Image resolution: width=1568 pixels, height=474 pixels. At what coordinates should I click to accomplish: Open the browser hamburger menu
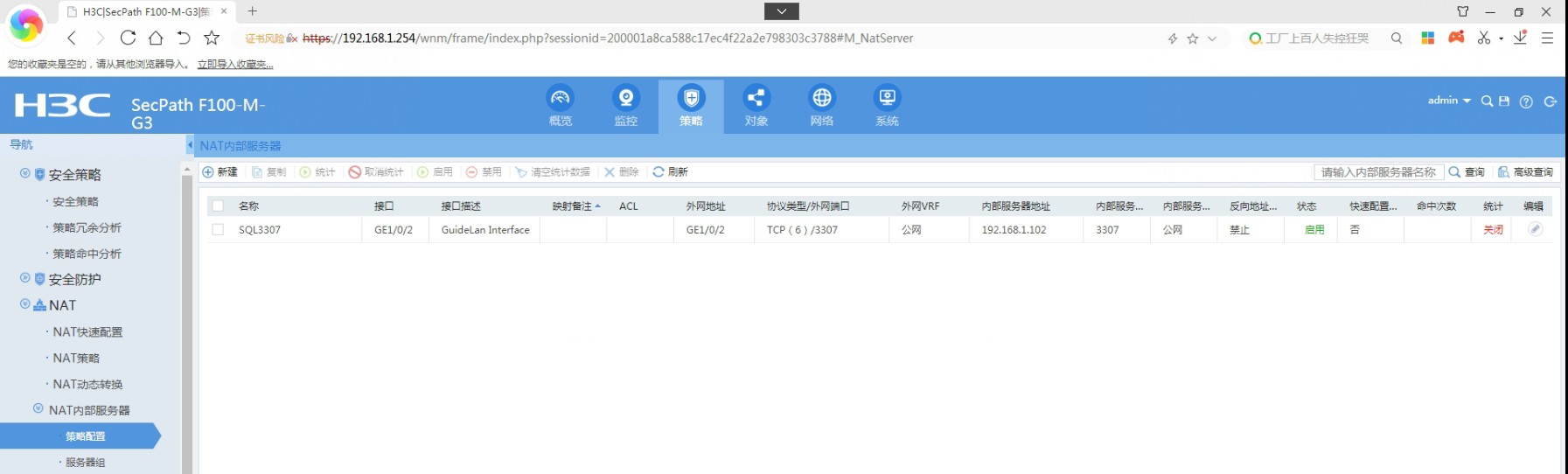tap(1547, 38)
